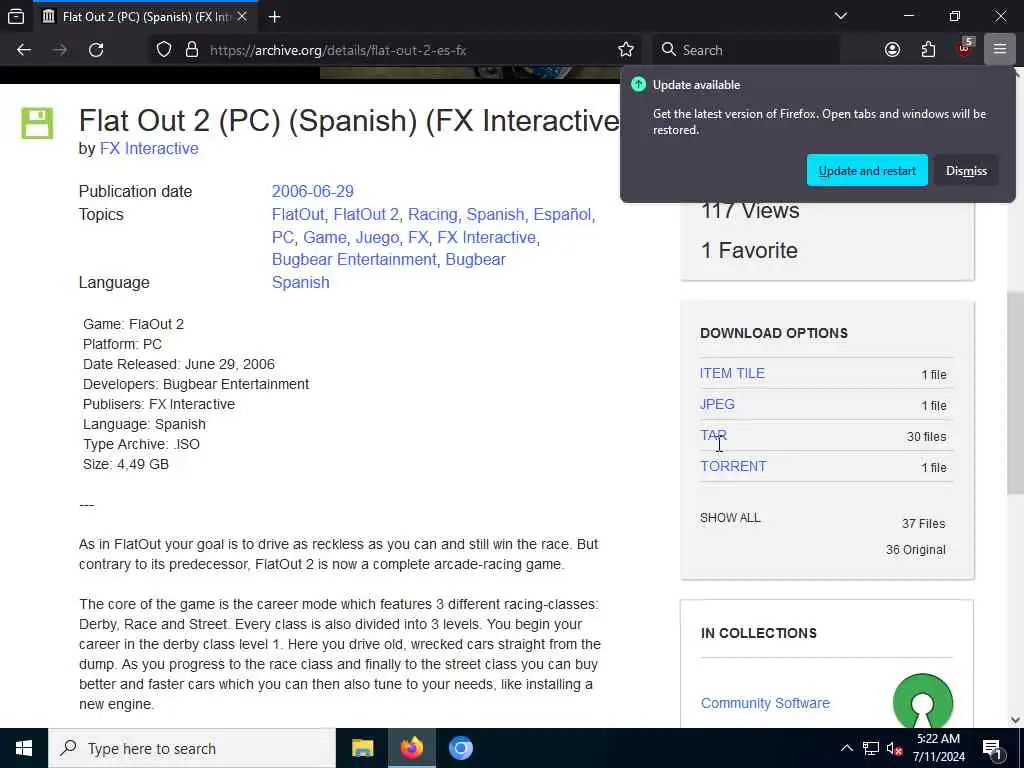Click the '117 Views' text
Image resolution: width=1024 pixels, height=768 pixels.
750,210
